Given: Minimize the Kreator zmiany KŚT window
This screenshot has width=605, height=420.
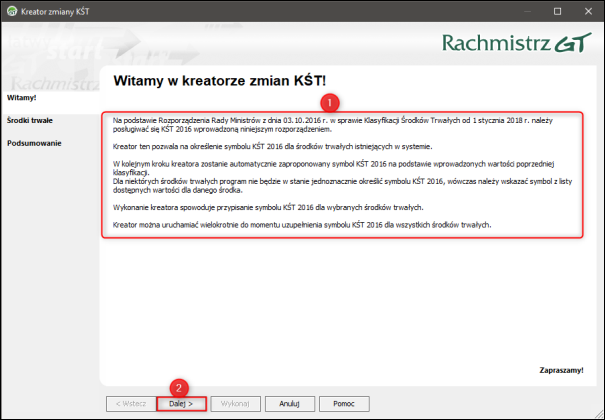Looking at the screenshot, I should tap(527, 12).
